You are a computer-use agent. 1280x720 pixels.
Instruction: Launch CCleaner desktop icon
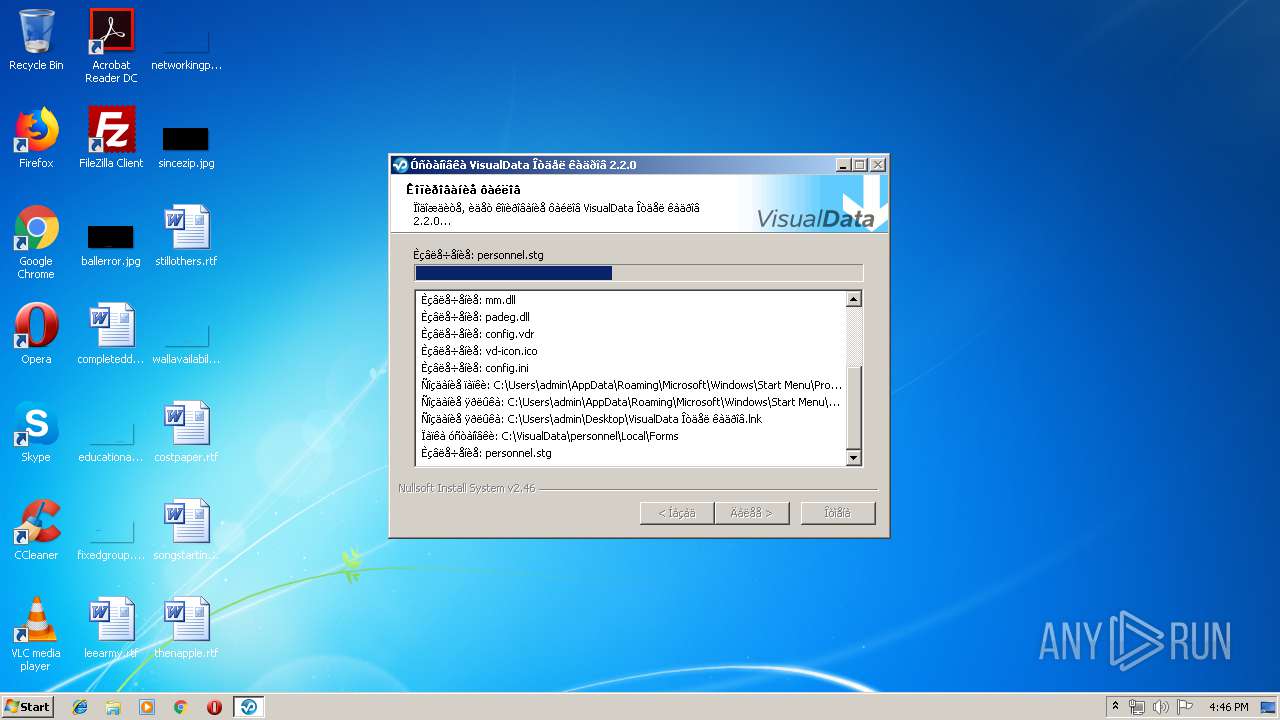point(36,530)
